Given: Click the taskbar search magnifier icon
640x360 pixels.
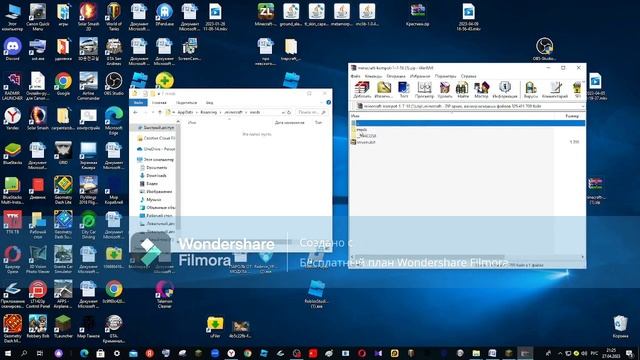Looking at the screenshot, I should [24, 353].
